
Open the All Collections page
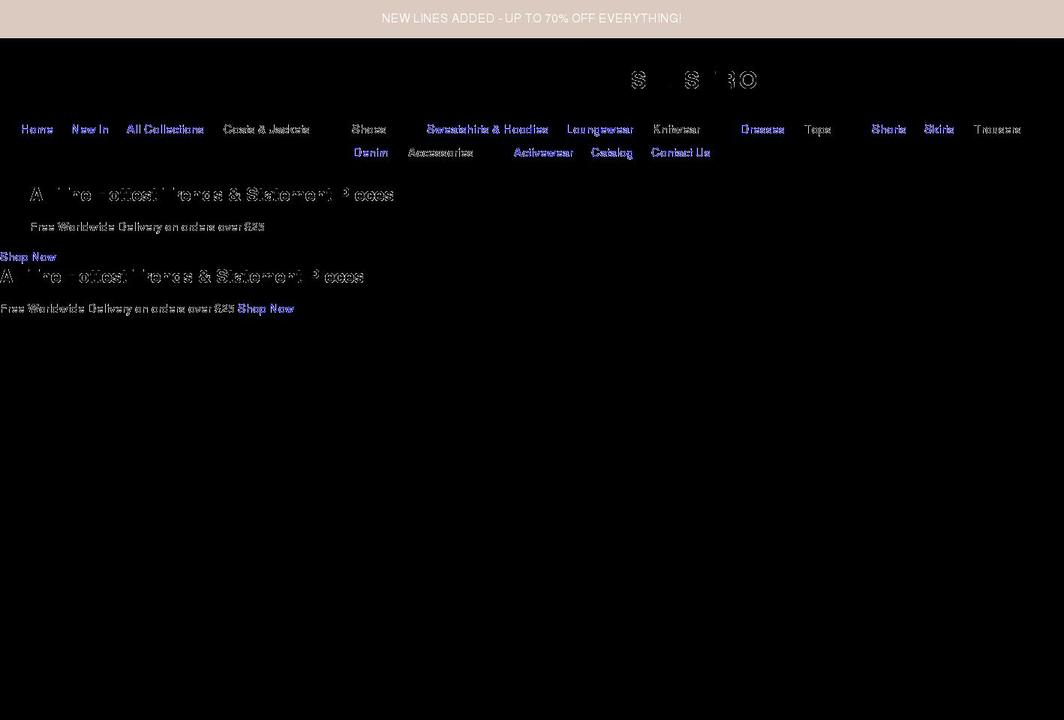point(164,129)
